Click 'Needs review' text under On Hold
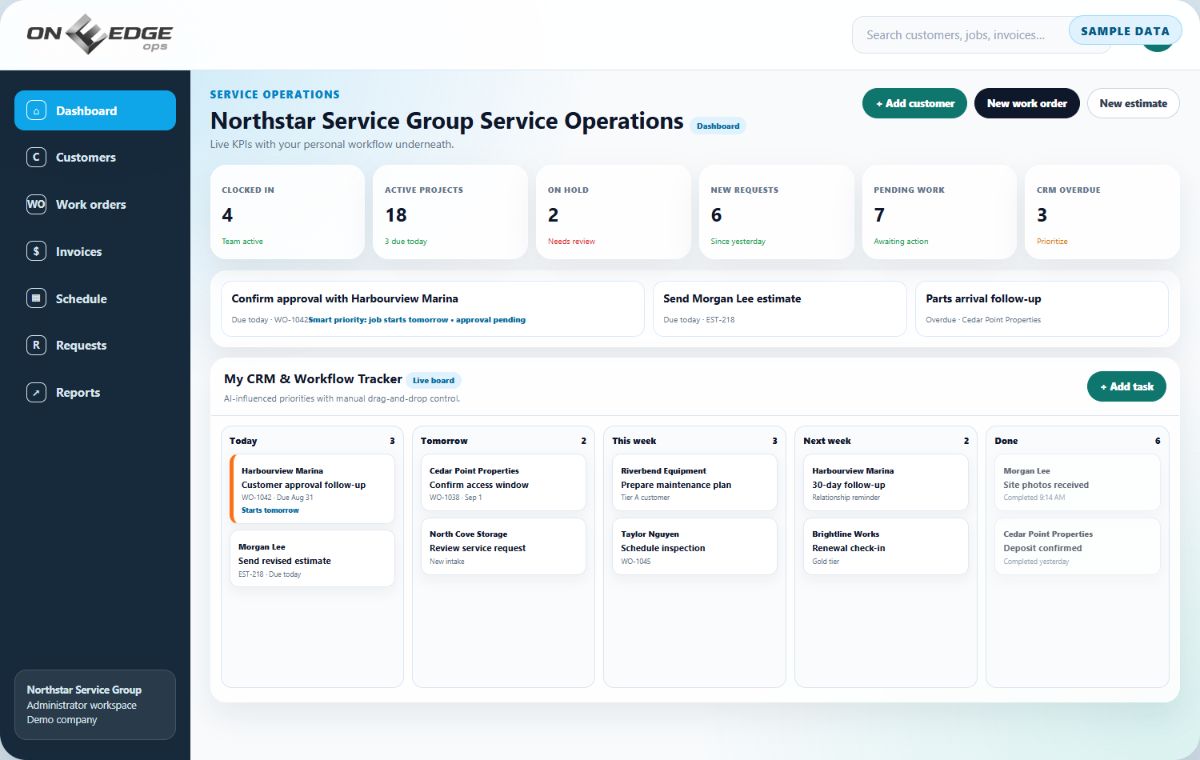1200x760 pixels. click(x=571, y=241)
